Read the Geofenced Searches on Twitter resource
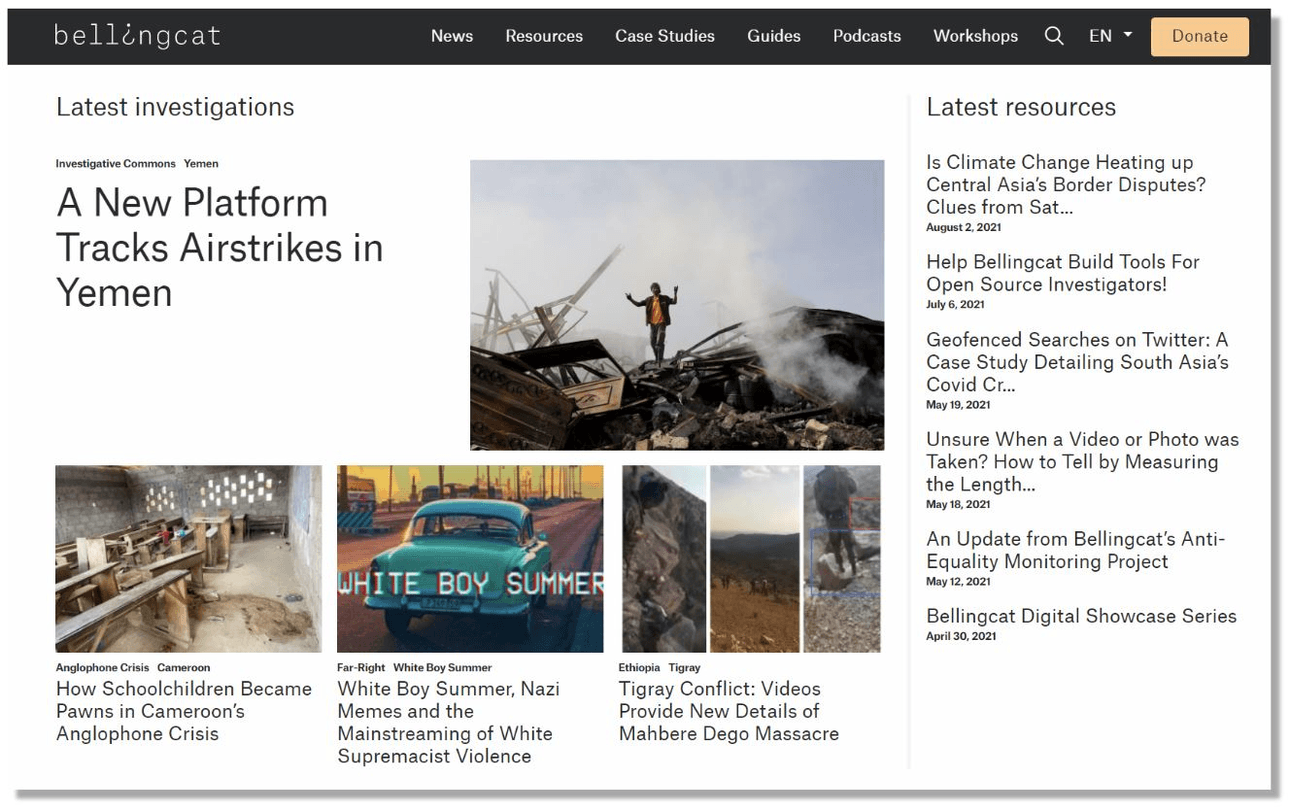1290x807 pixels. 1076,362
